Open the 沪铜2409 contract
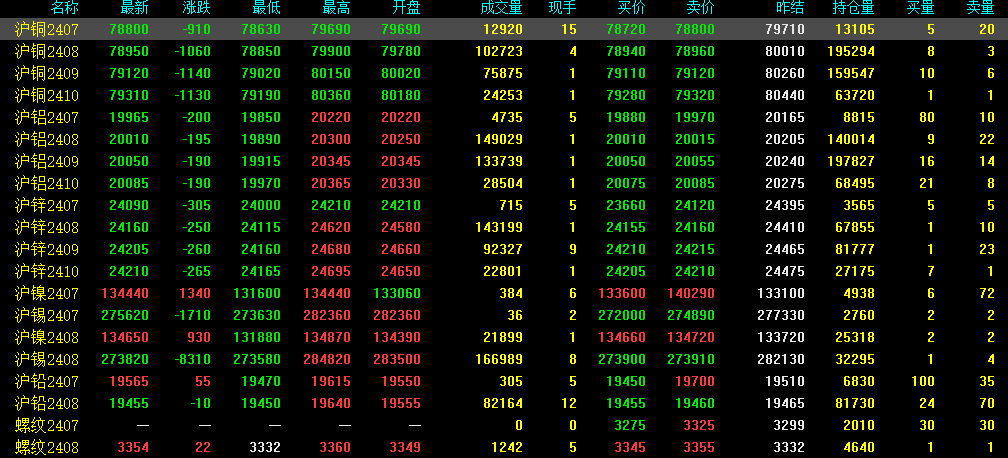Image resolution: width=1008 pixels, height=458 pixels. (x=46, y=73)
